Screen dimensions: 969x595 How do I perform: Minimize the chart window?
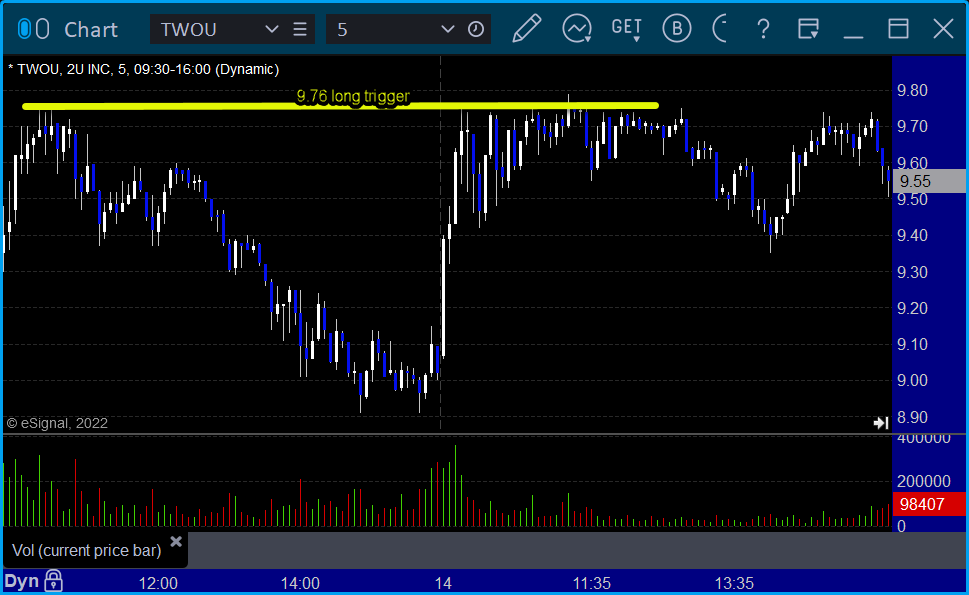853,37
